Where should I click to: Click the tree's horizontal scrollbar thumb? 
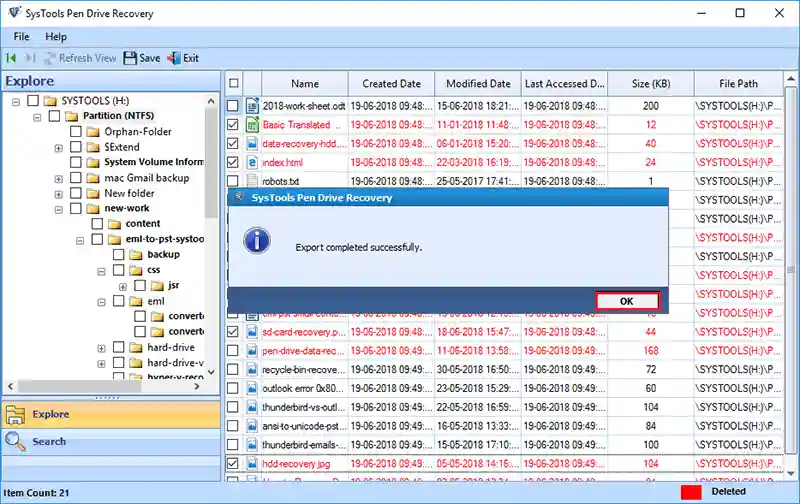pos(80,387)
